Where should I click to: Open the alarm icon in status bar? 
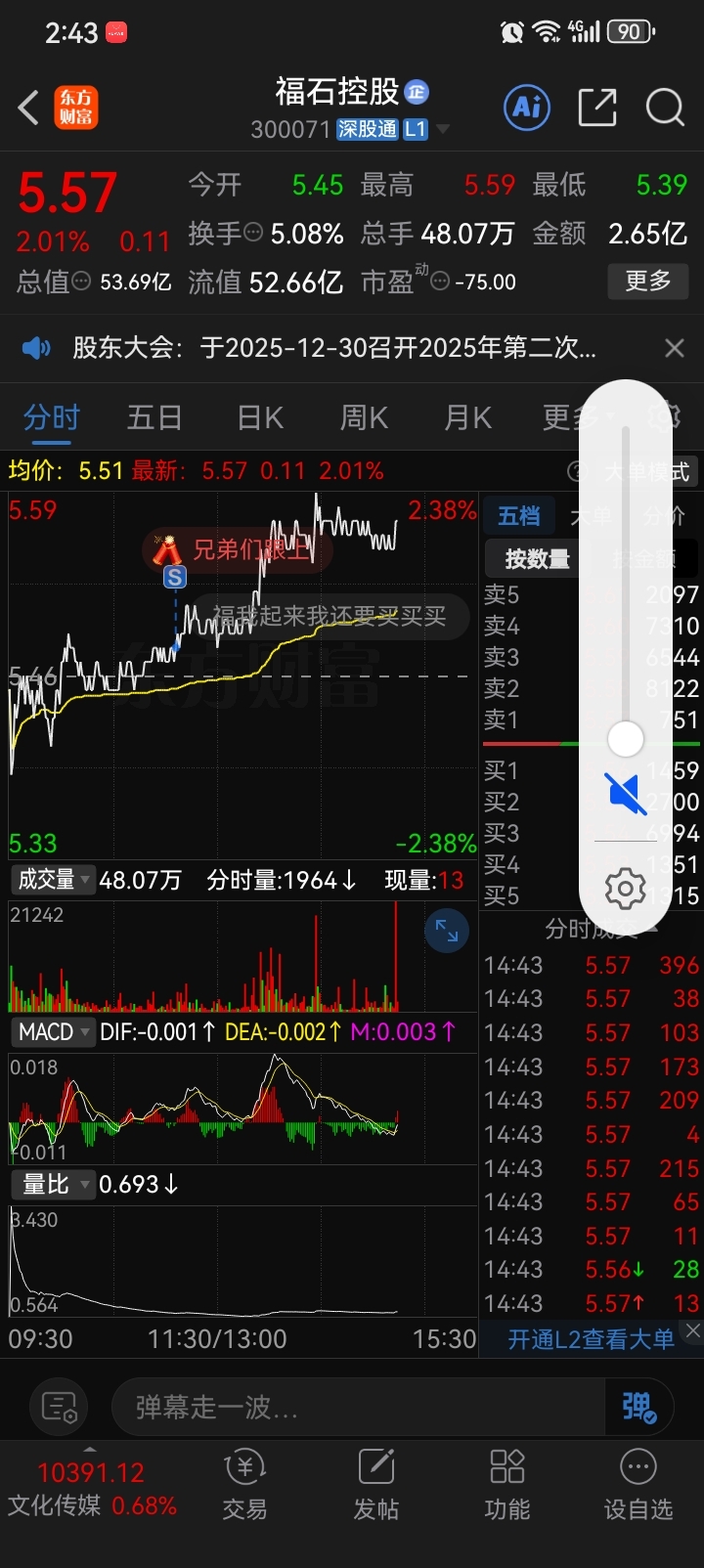511,32
